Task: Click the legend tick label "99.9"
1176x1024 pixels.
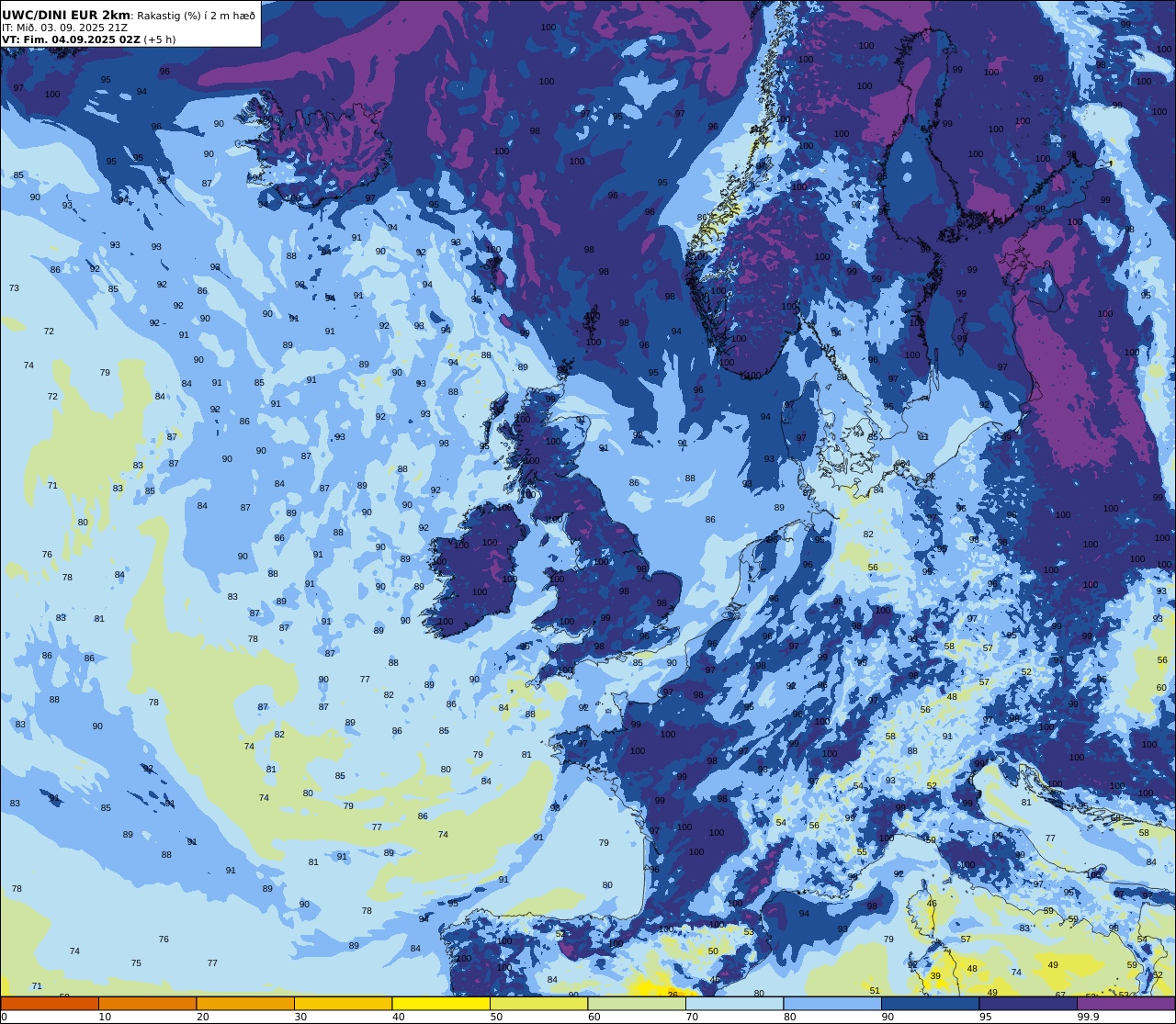Action: (1088, 1017)
